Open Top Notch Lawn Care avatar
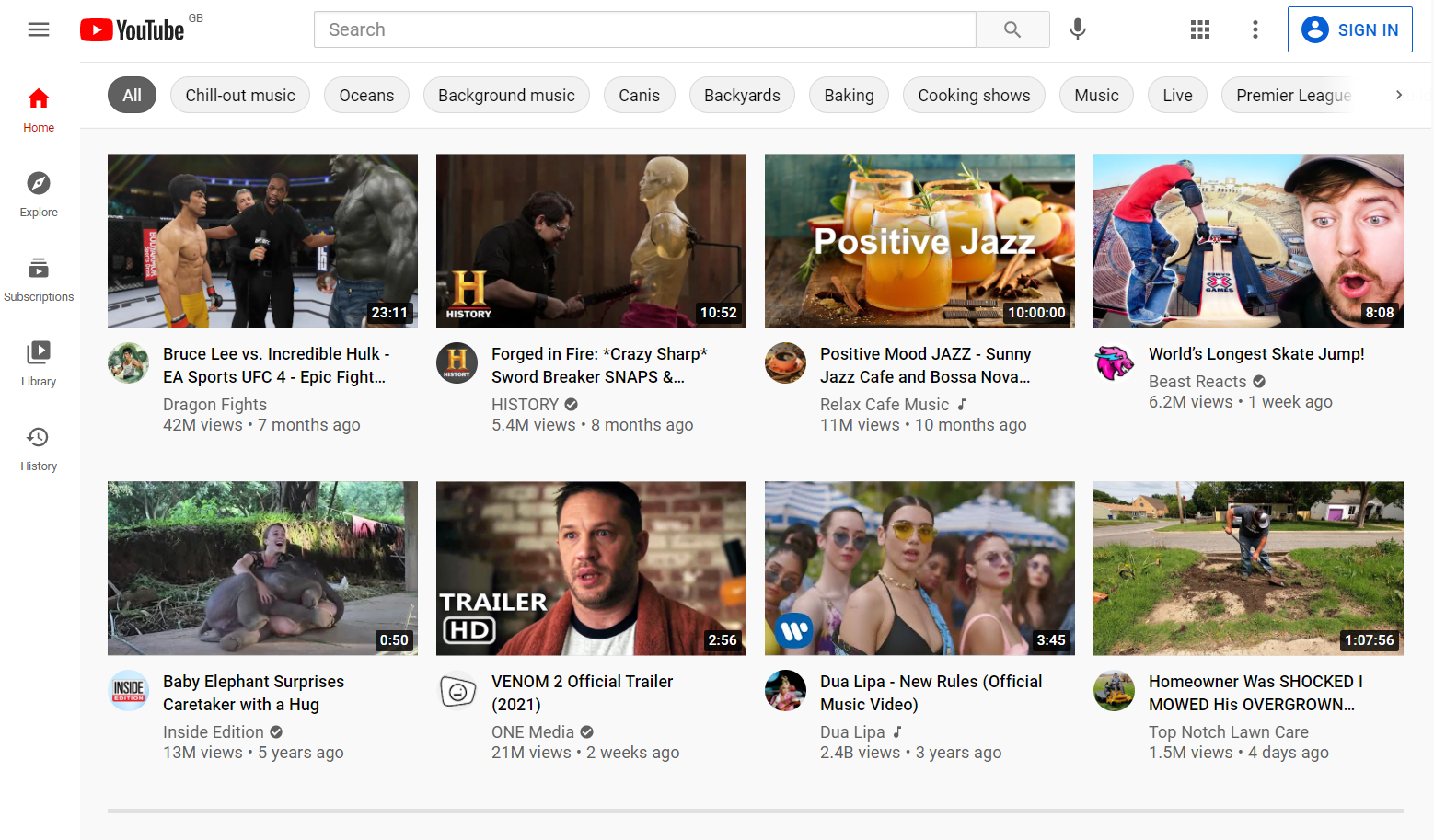The width and height of the screenshot is (1434, 840). [1114, 690]
